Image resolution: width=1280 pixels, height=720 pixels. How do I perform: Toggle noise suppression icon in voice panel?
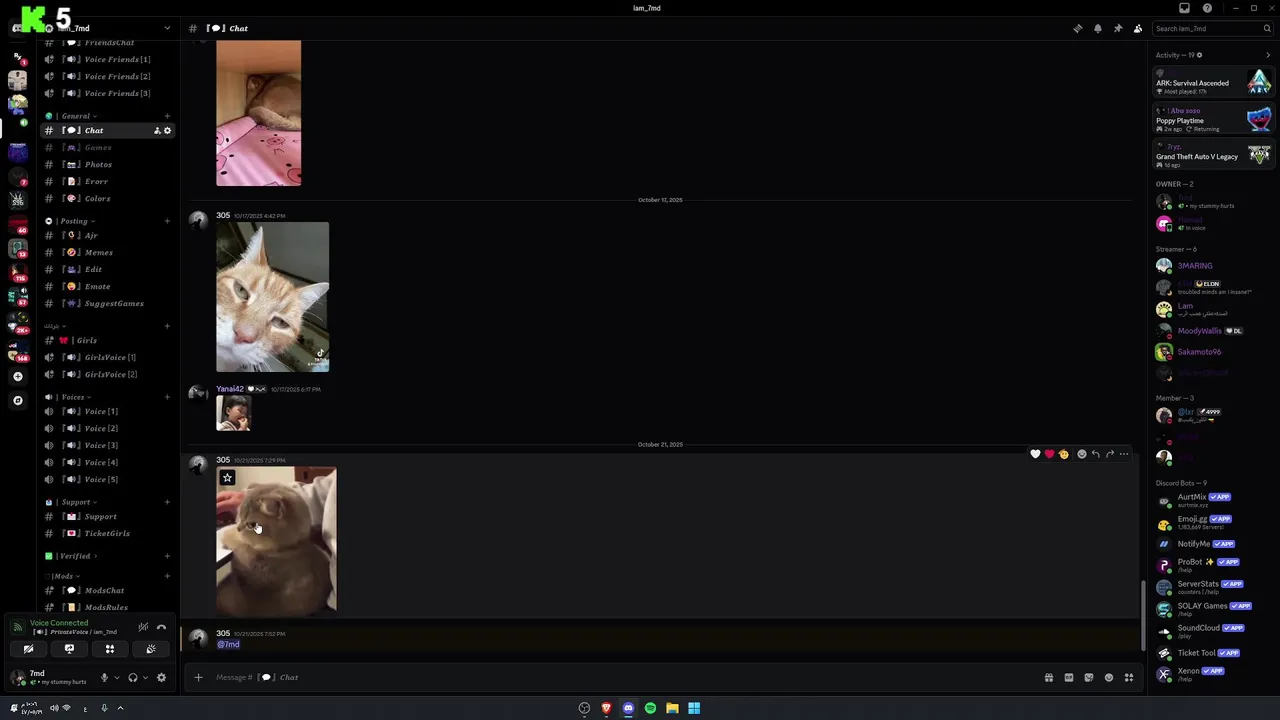pyautogui.click(x=143, y=627)
